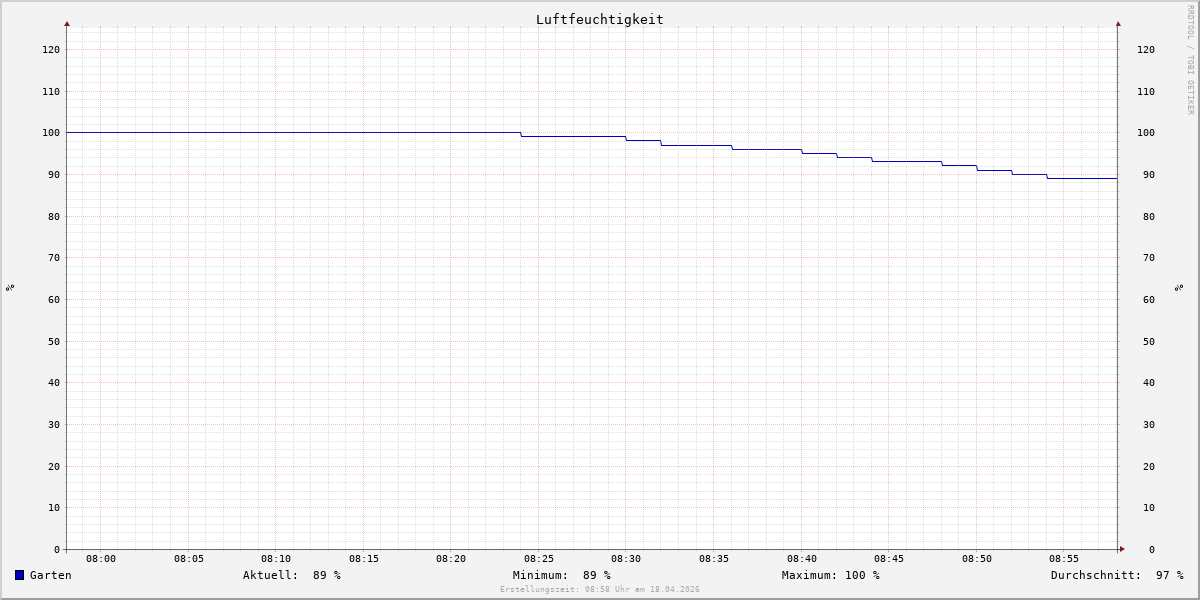Viewport: 1200px width, 600px height.
Task: Click the 08:55 time axis label
Action: [x=1064, y=559]
